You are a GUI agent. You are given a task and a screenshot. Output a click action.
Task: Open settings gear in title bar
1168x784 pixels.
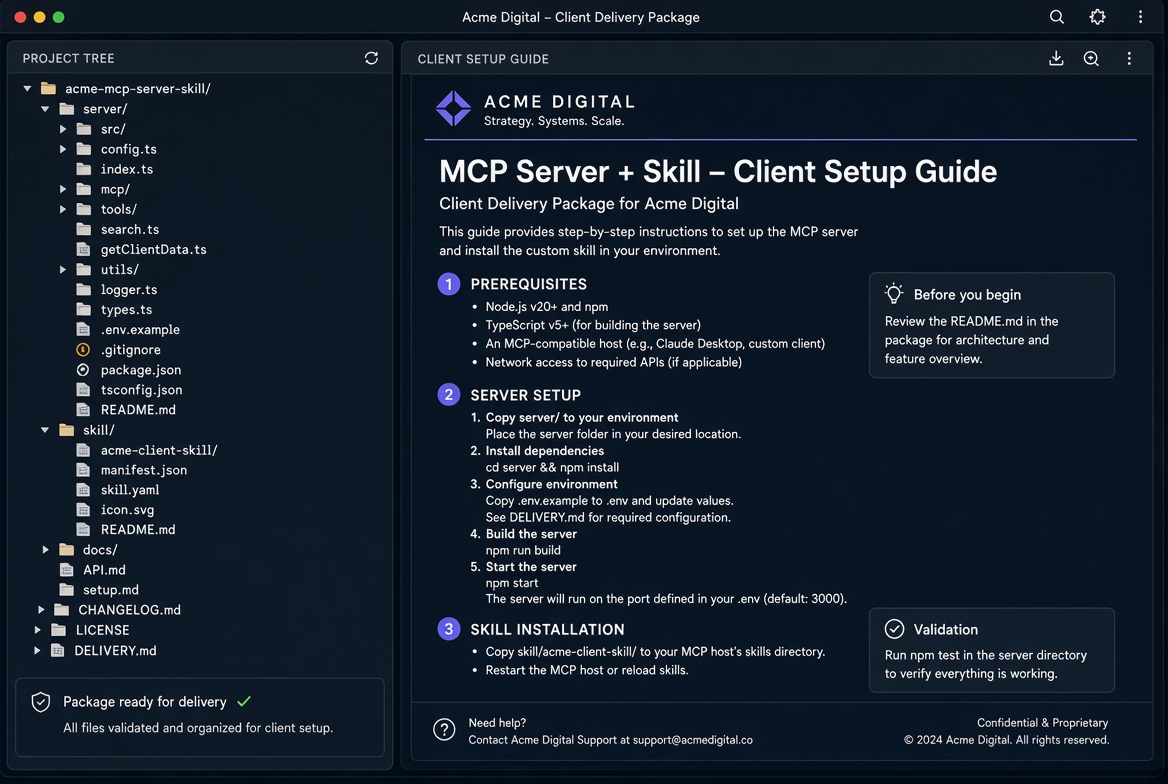[x=1097, y=16]
